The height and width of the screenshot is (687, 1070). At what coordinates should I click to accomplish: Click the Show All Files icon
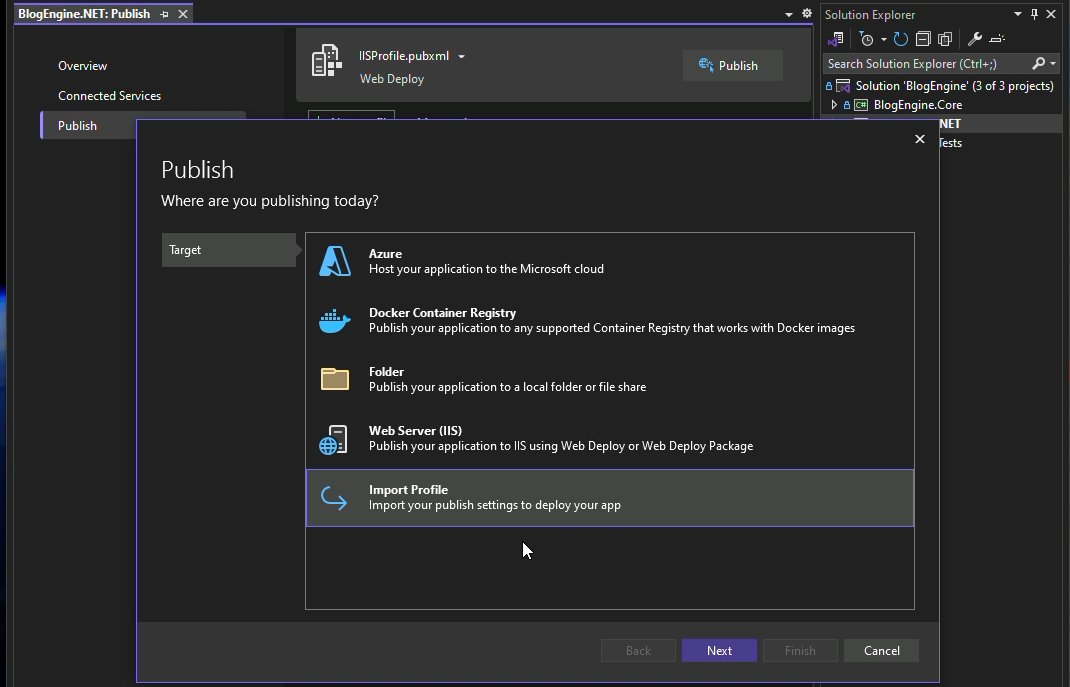[x=945, y=39]
